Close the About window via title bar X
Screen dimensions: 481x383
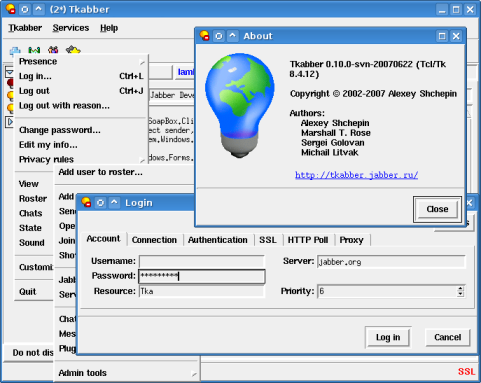tap(456, 36)
